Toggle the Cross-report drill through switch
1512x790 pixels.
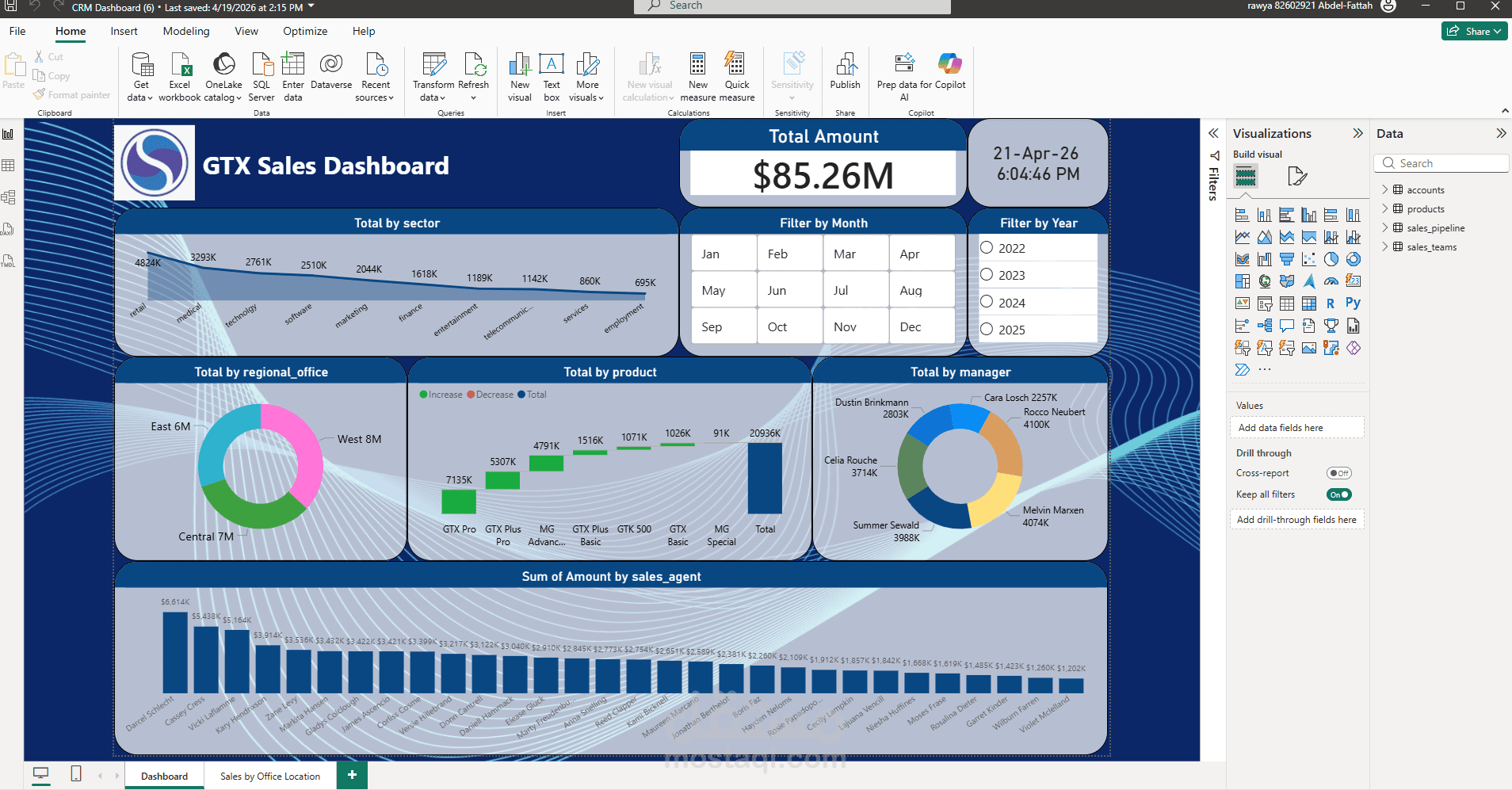1339,473
